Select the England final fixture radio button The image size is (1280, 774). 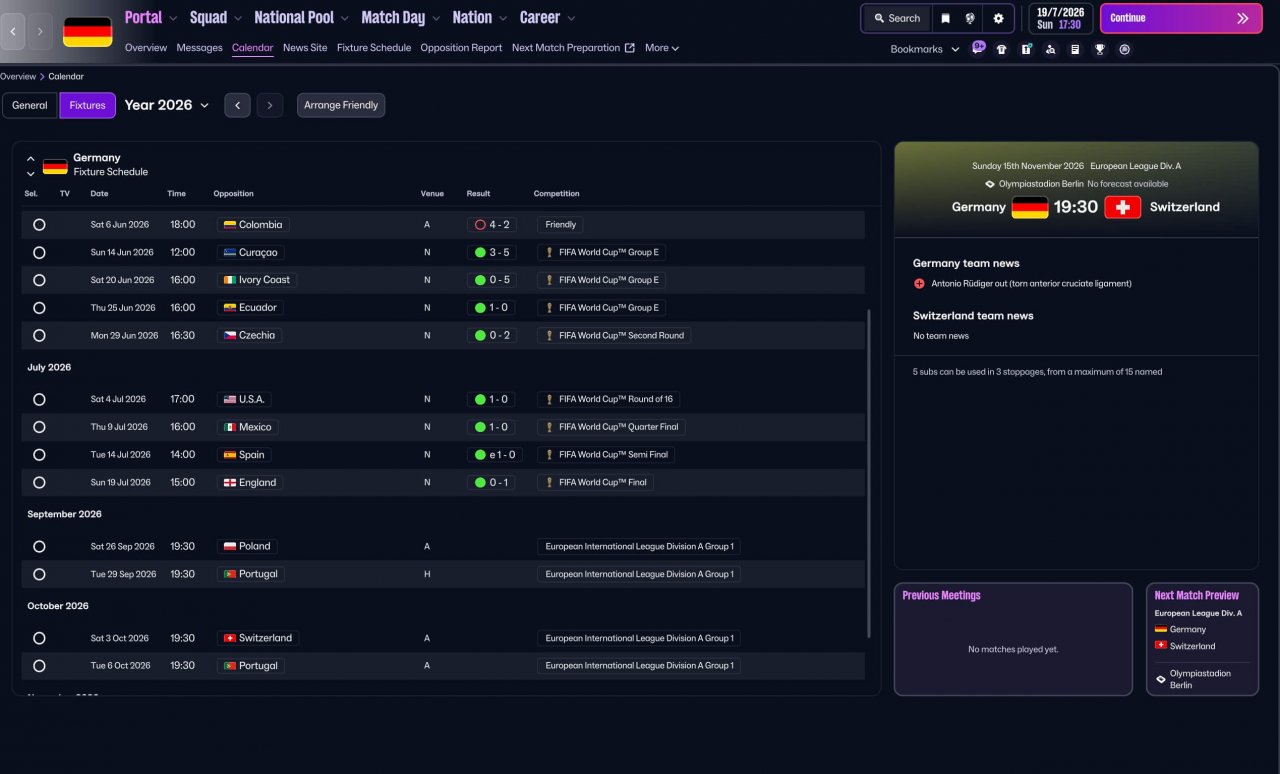(39, 483)
